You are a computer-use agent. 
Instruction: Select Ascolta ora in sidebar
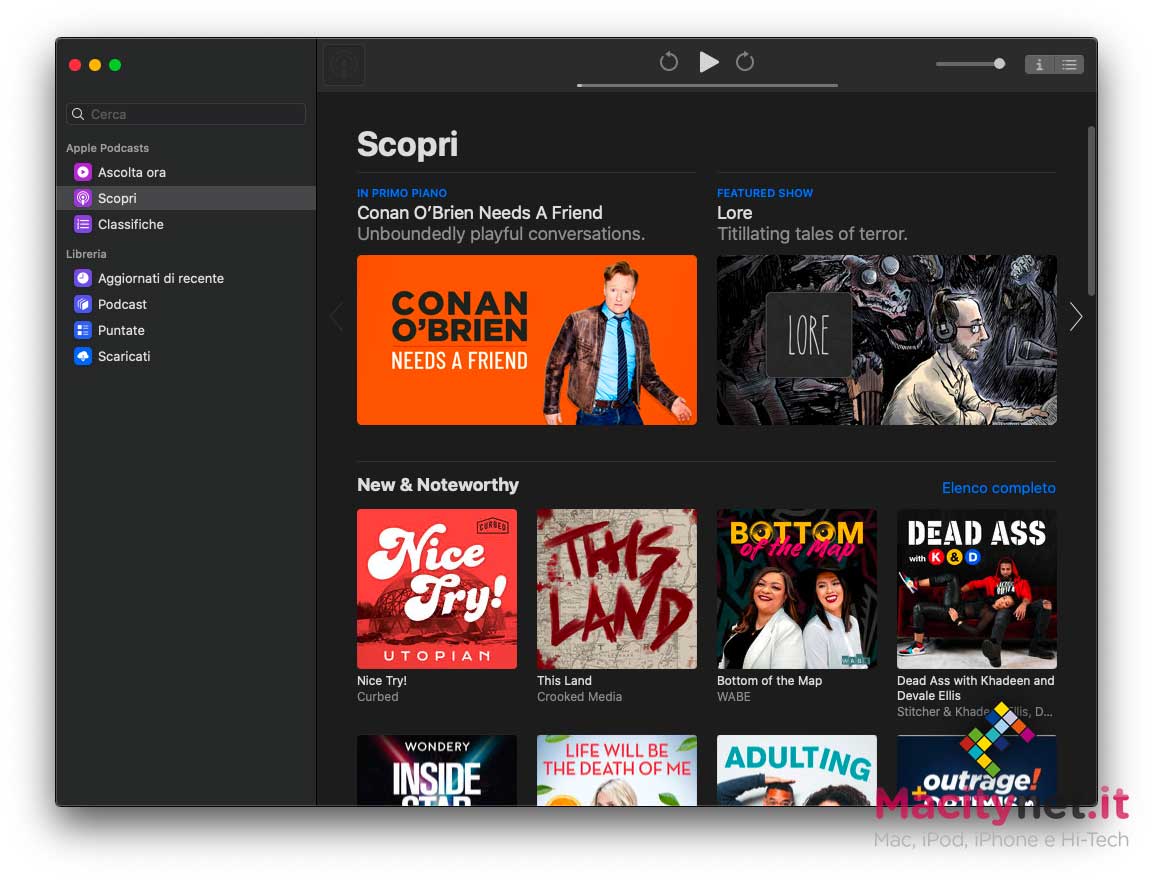[186, 172]
